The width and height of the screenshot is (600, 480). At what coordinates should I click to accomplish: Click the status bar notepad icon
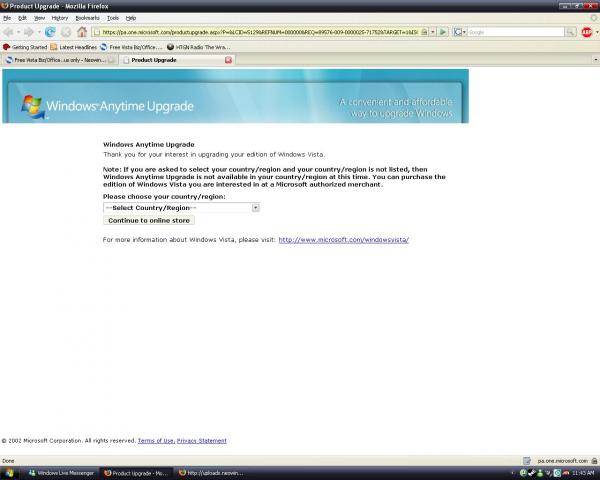tap(527, 461)
